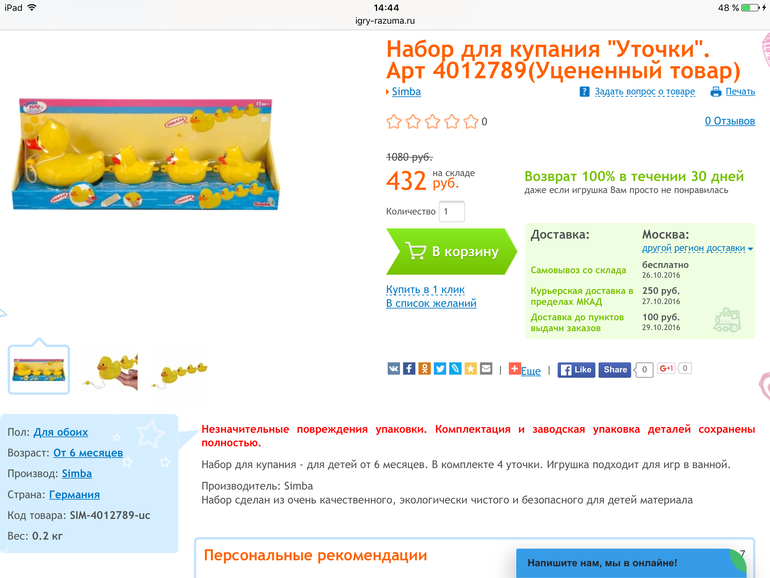Screen dimensions: 770x578
Task: Select the second duck thumbnail image
Action: pyautogui.click(x=110, y=370)
